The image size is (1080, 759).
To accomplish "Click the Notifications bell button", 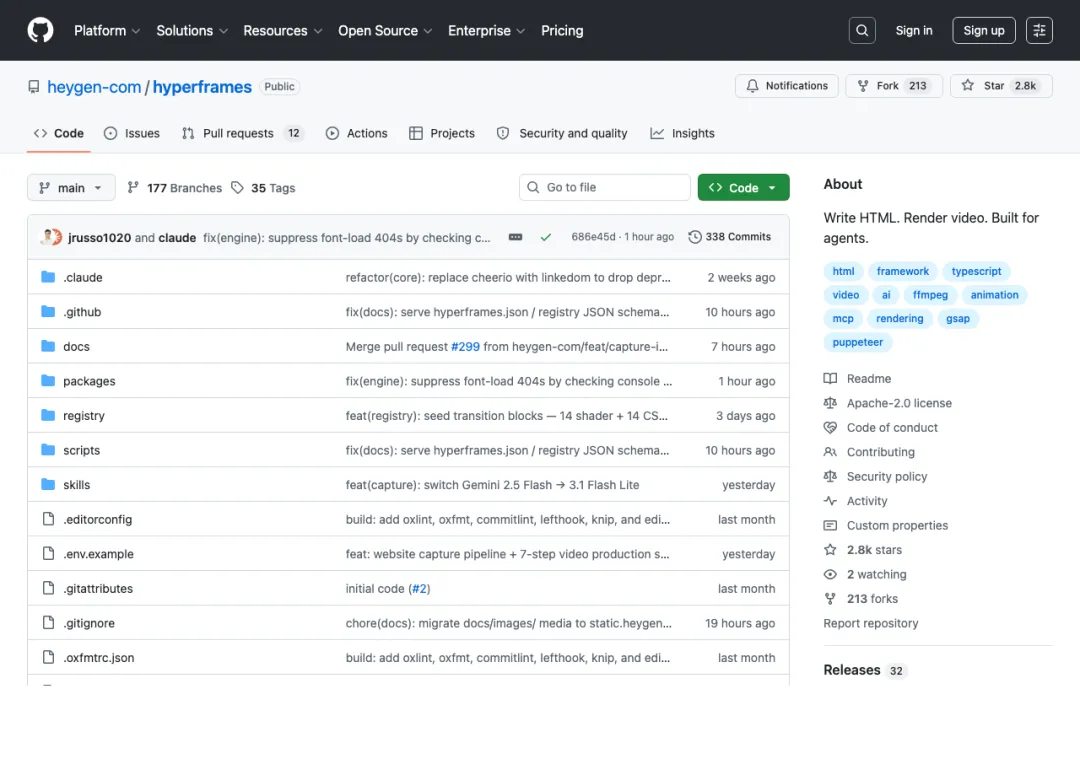I will pyautogui.click(x=787, y=86).
